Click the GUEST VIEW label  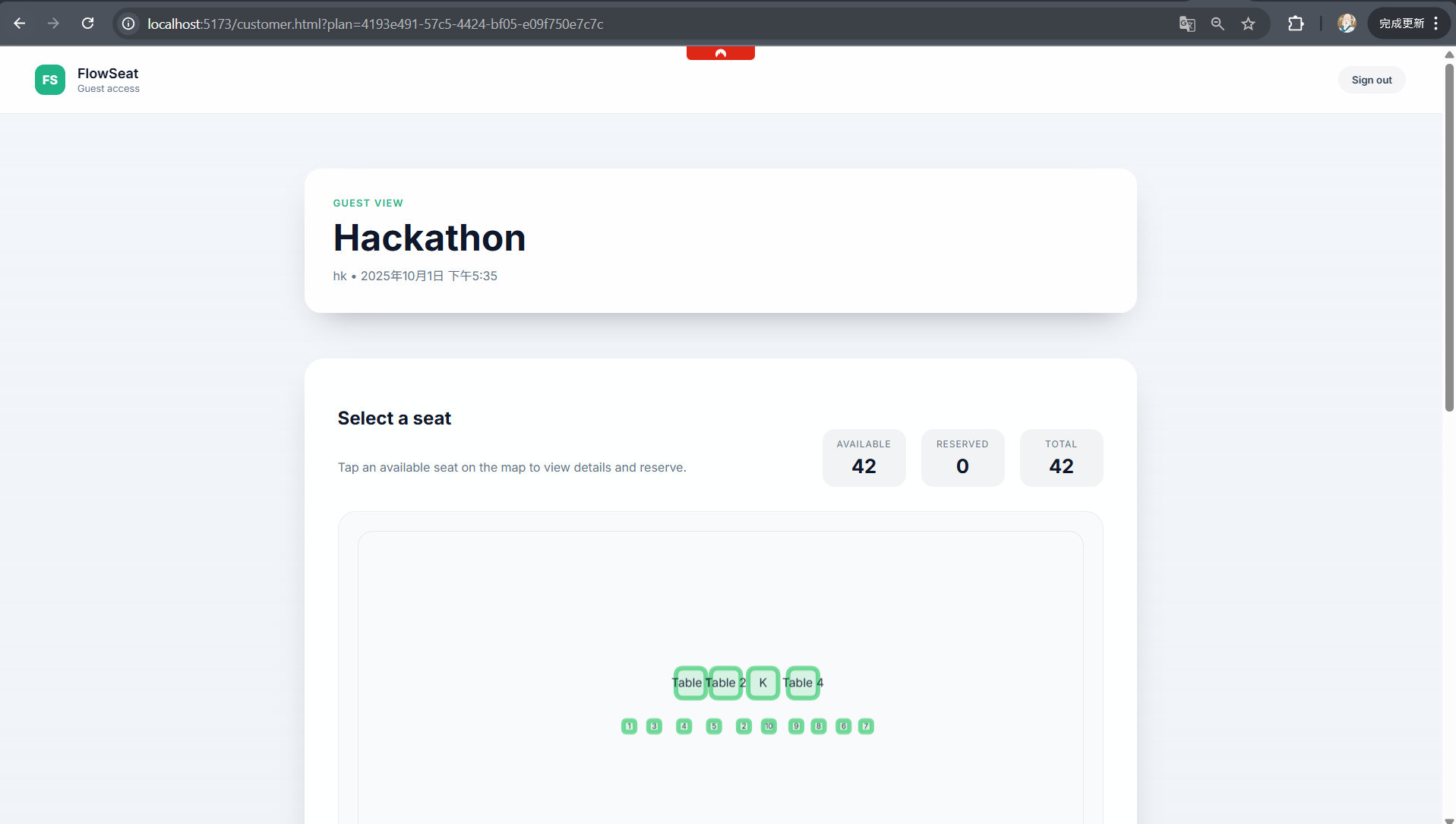pyautogui.click(x=368, y=203)
